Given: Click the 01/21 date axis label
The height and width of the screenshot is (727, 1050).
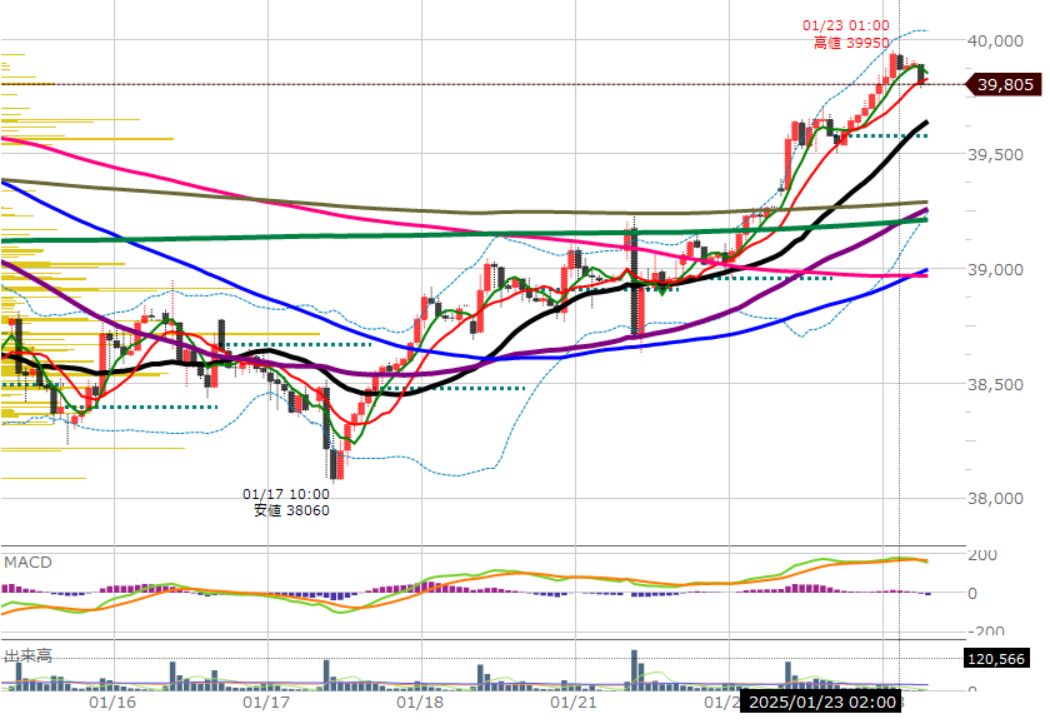Looking at the screenshot, I should pos(573,702).
